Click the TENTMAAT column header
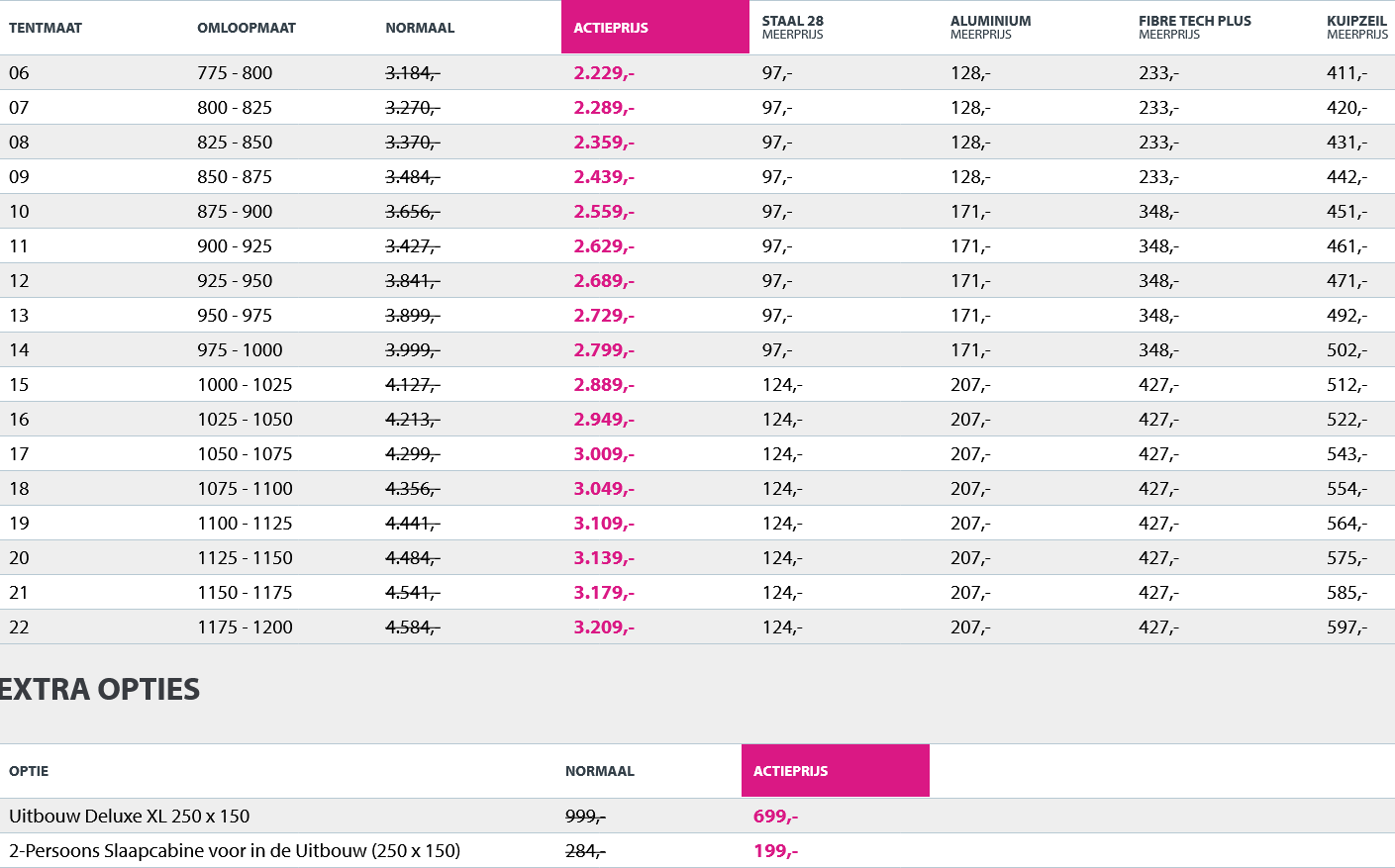This screenshot has width=1395, height=868. click(46, 28)
